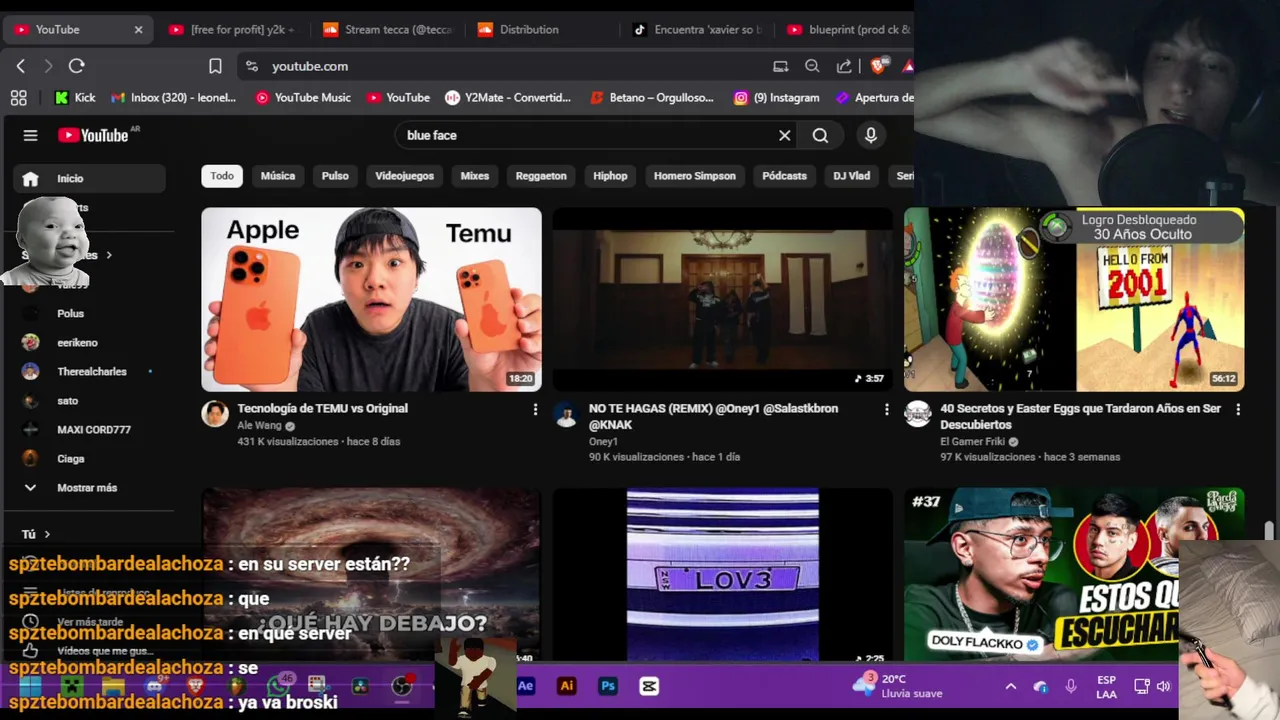The image size is (1280, 720).
Task: Launch Illustrator from the taskbar
Action: coord(567,686)
